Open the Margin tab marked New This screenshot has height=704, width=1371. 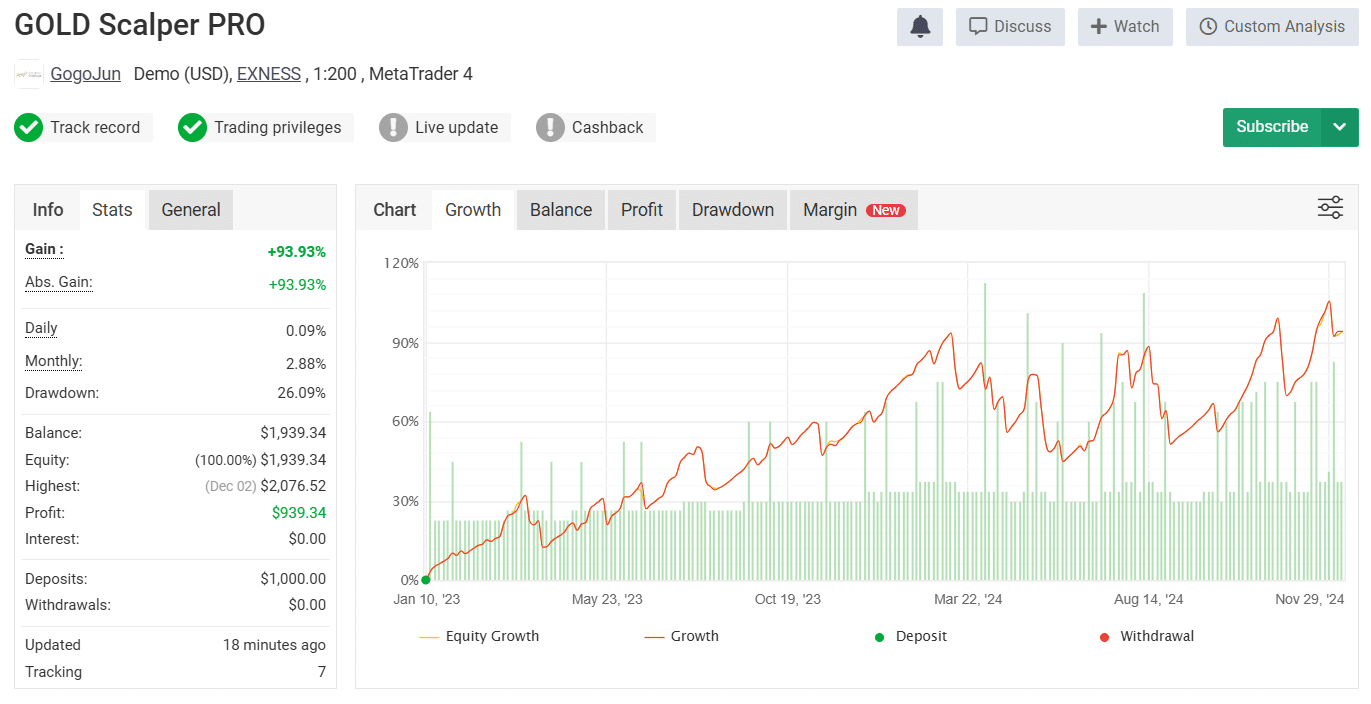(853, 210)
